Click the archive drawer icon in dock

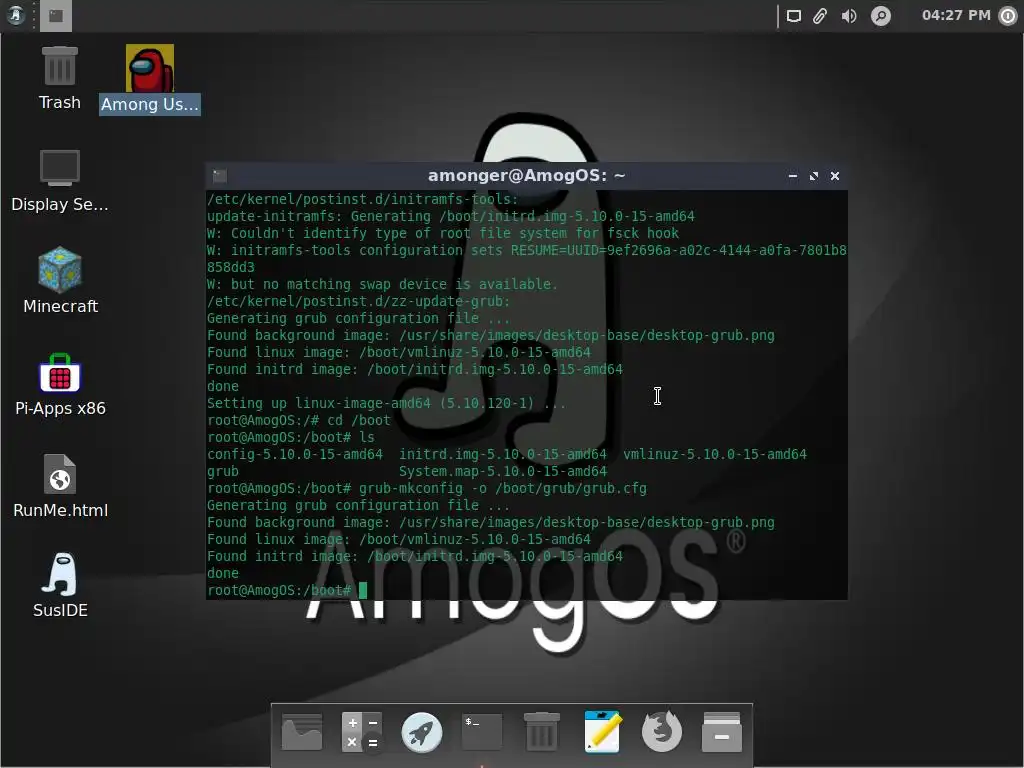click(x=722, y=732)
